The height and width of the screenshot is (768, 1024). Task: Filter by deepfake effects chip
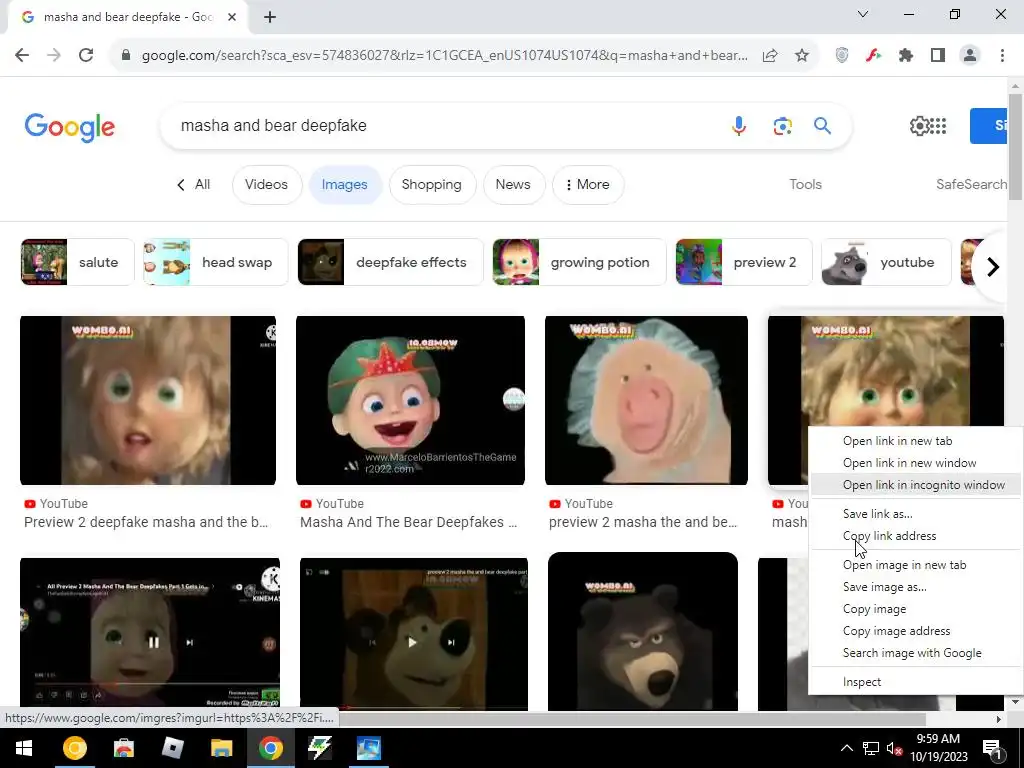390,262
